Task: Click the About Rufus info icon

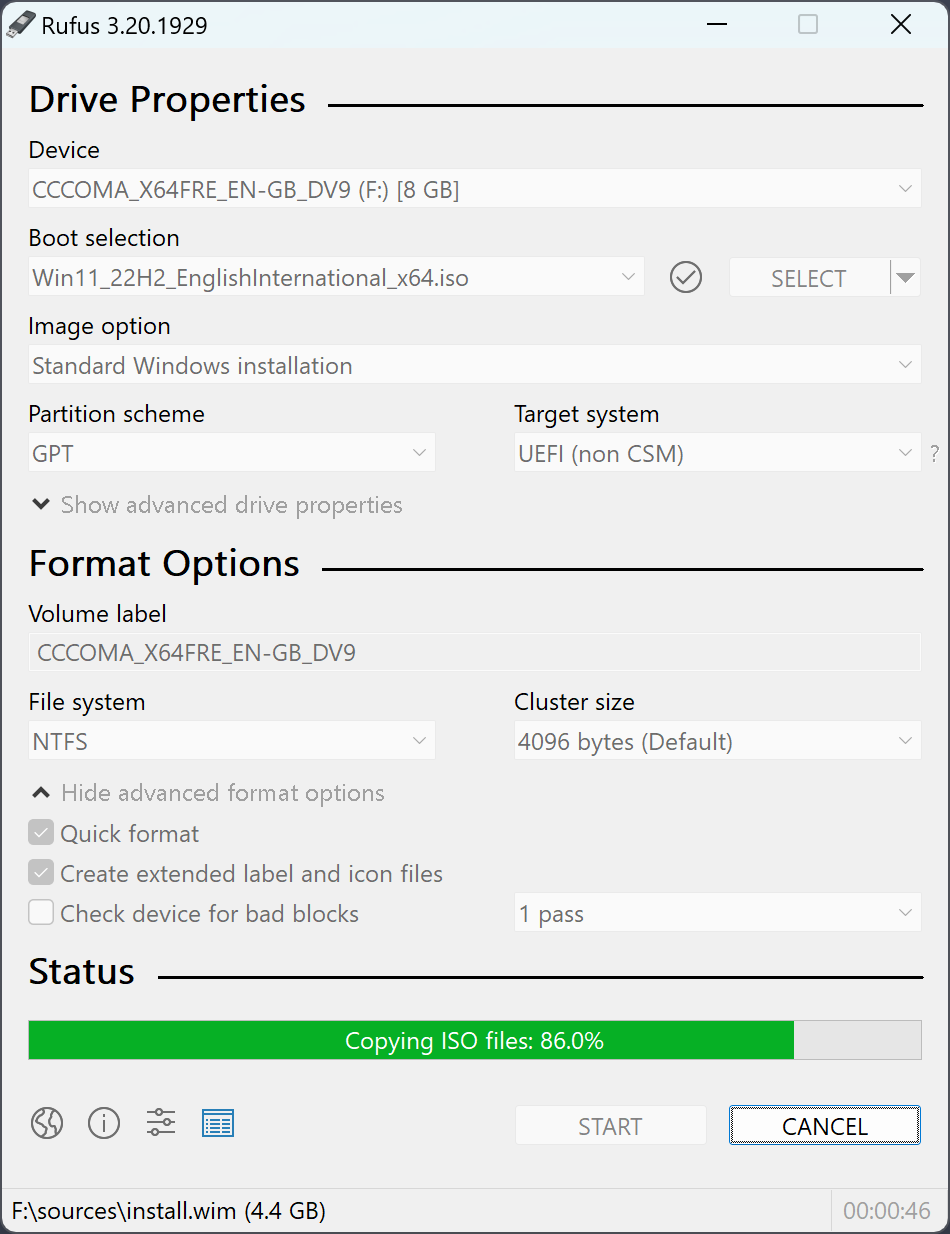Action: point(103,1123)
